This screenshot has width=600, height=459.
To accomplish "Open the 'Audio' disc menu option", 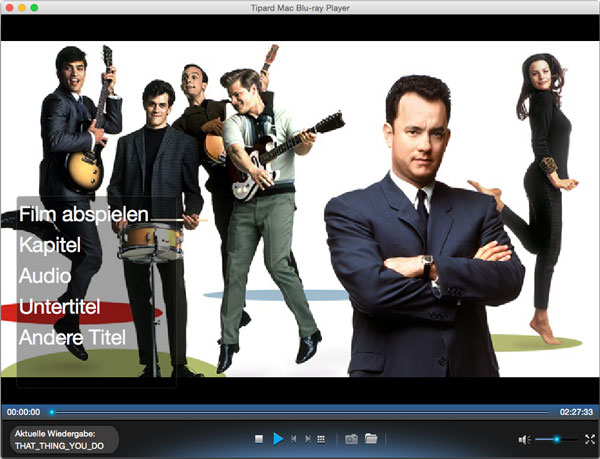I will (45, 276).
